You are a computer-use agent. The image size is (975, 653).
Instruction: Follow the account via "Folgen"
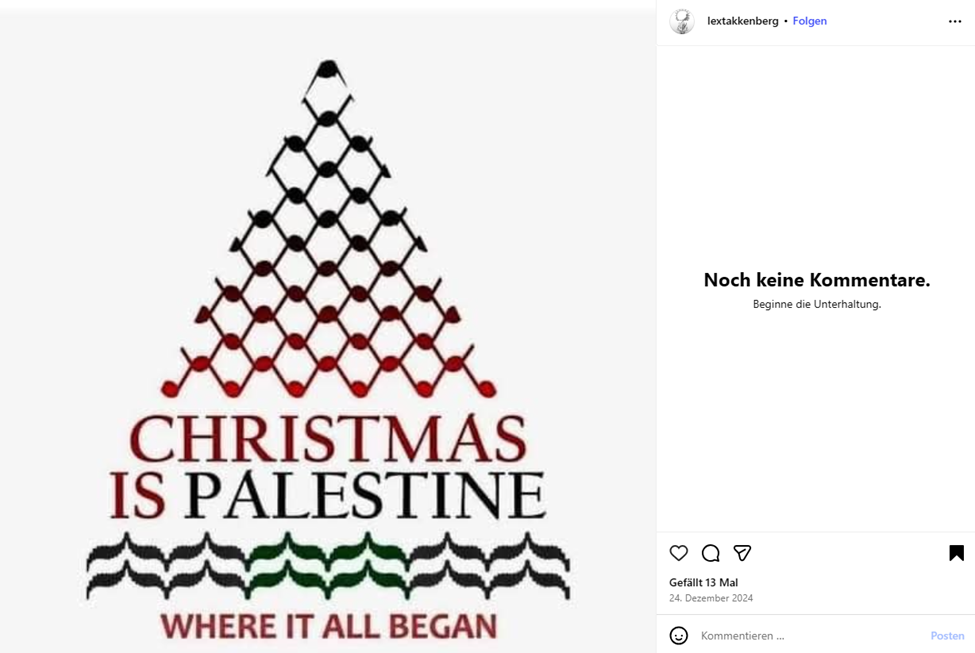point(809,21)
